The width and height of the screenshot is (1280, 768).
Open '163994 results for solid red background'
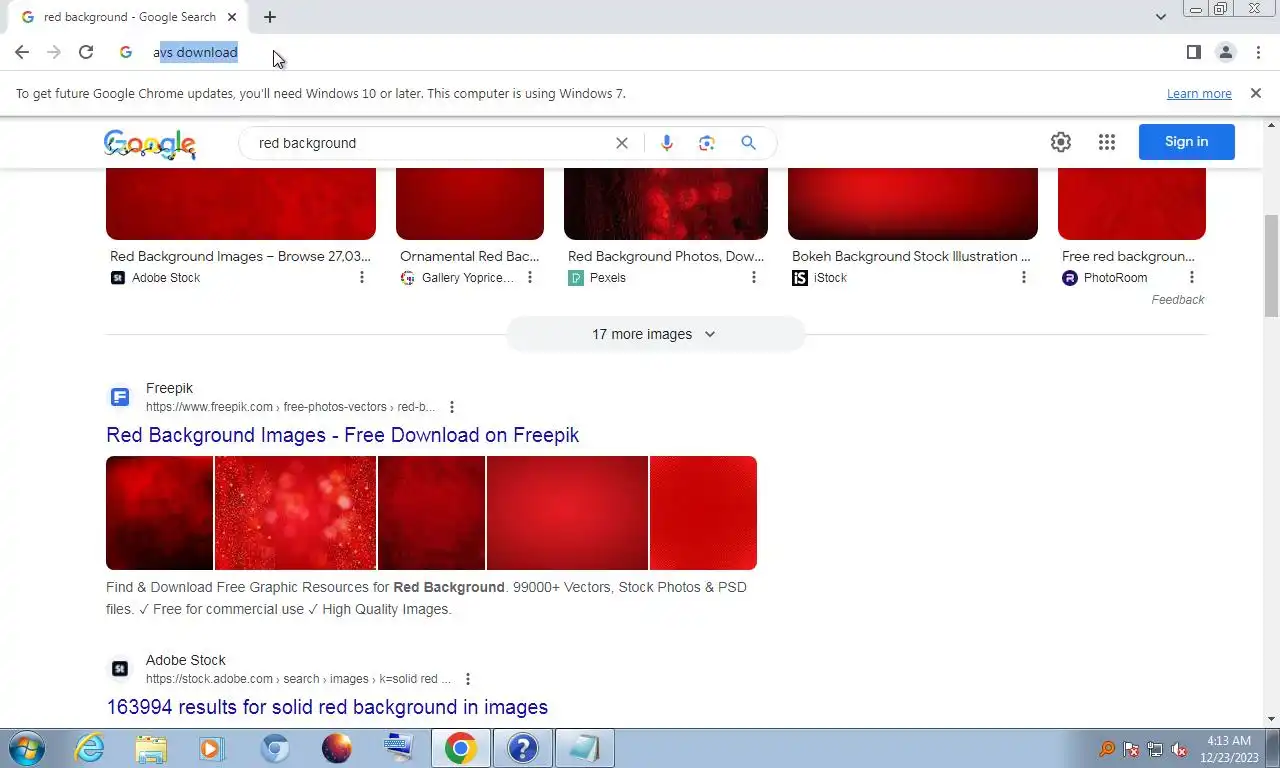coord(327,707)
